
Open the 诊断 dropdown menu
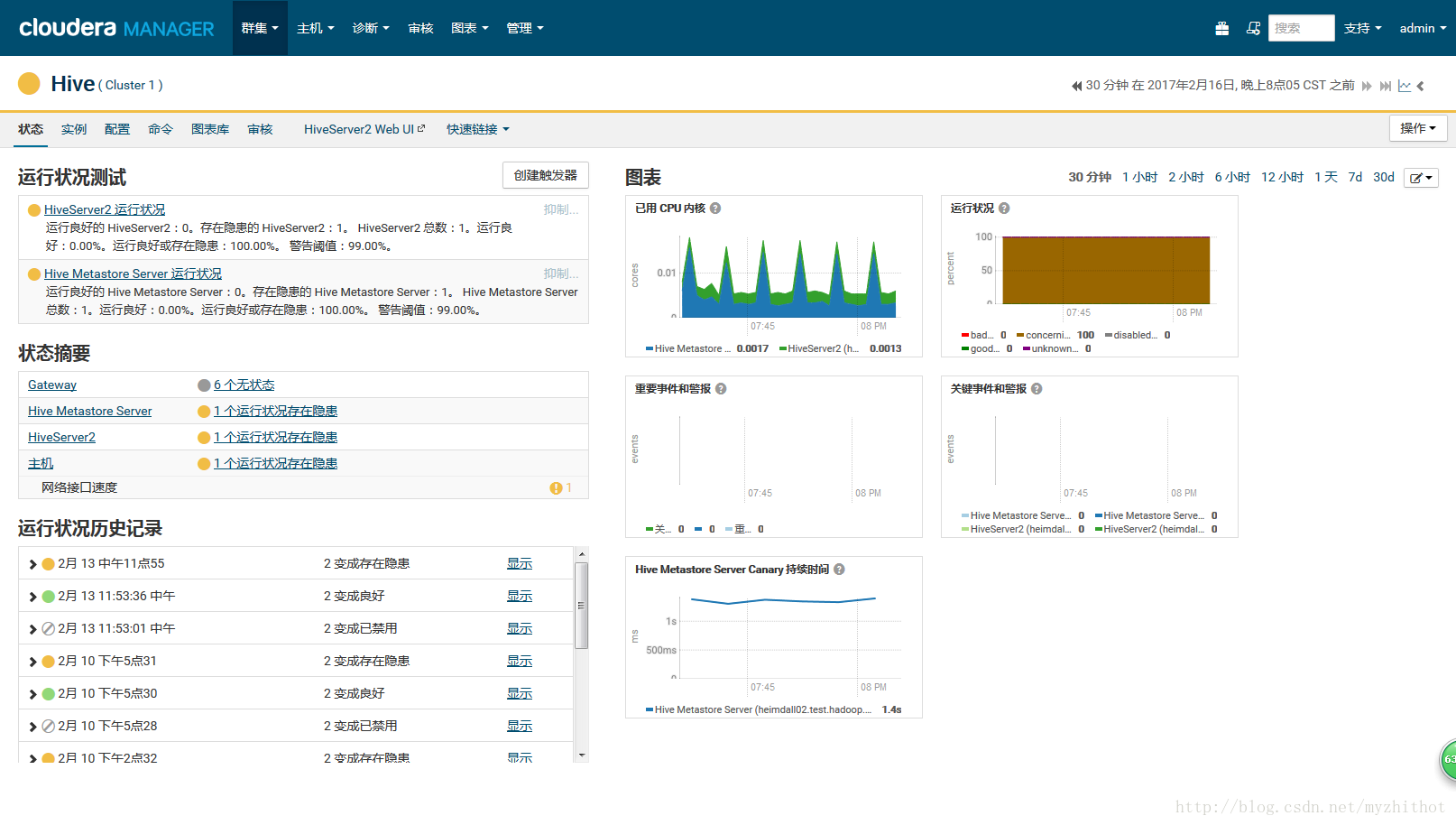[371, 28]
